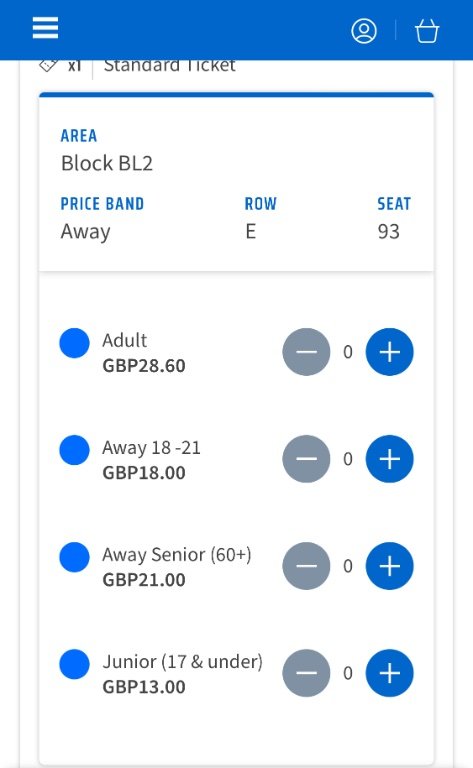The image size is (473, 768).
Task: Select the blue dot beside Junior
Action: [x=74, y=664]
